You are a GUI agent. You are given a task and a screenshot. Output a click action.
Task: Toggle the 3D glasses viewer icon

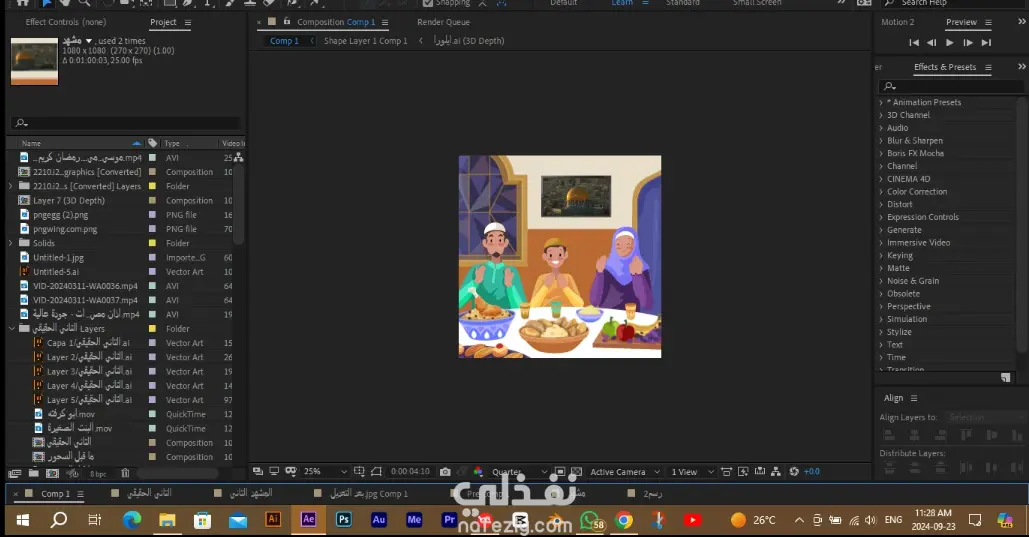click(x=291, y=471)
